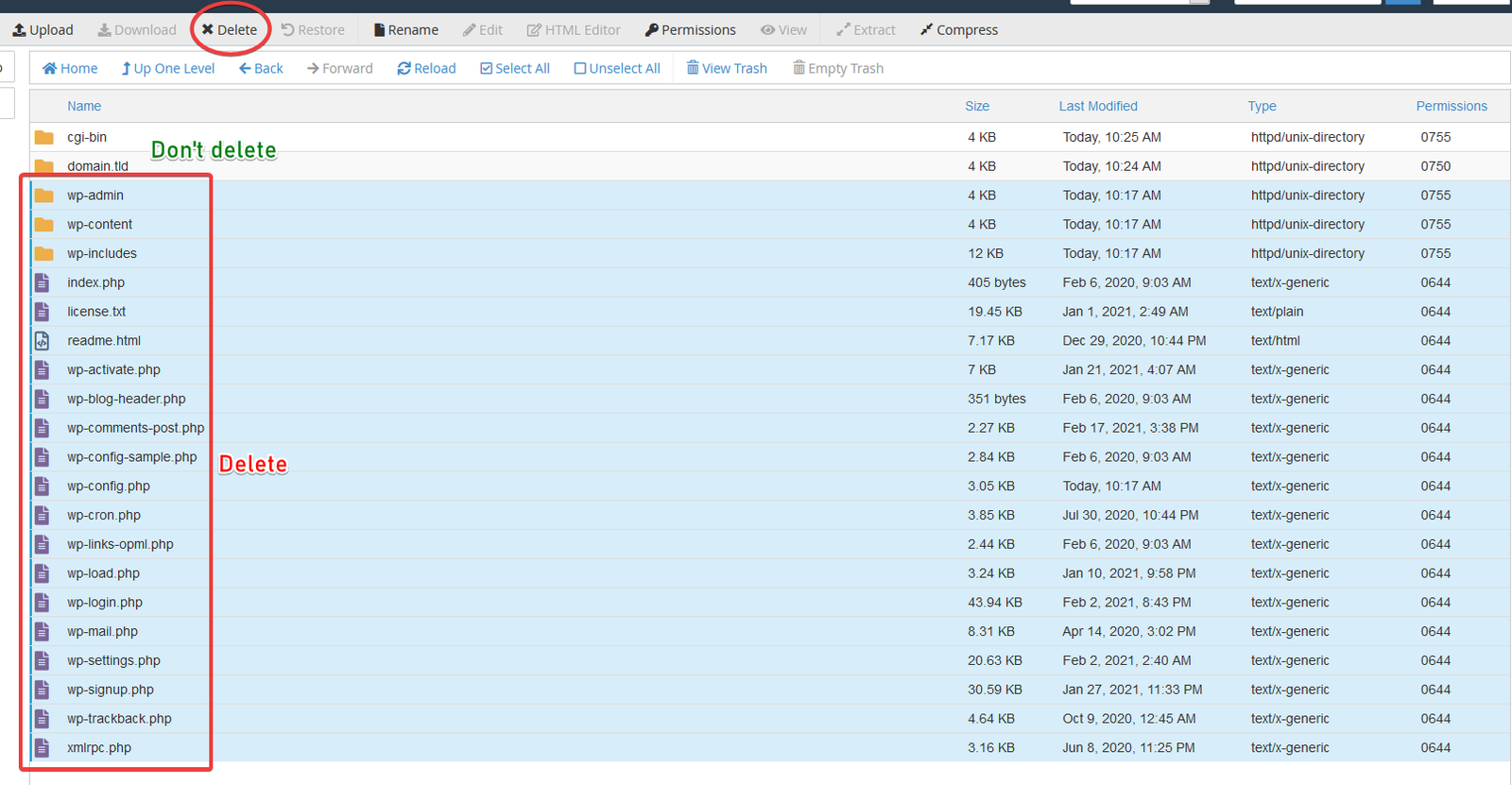Click Unselect All checkbox button
This screenshot has height=785, width=1512.
617,68
